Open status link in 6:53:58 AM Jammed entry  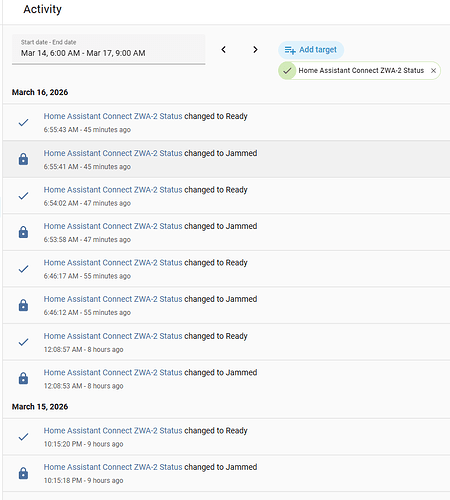pos(113,226)
